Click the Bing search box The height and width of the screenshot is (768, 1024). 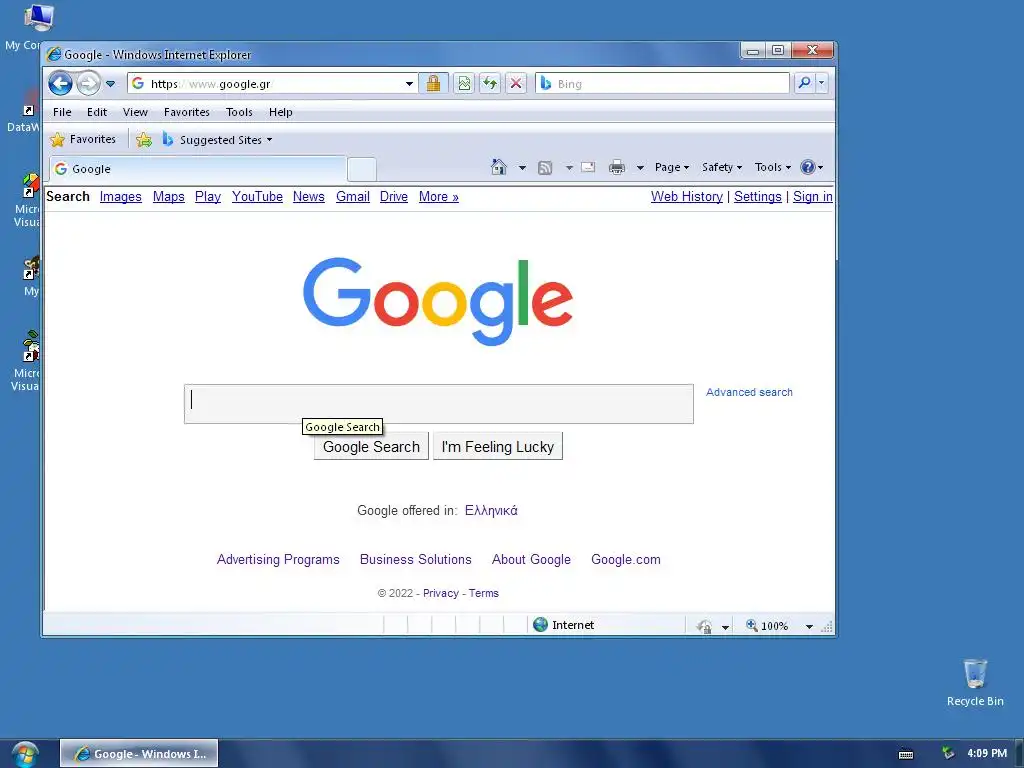tap(662, 84)
